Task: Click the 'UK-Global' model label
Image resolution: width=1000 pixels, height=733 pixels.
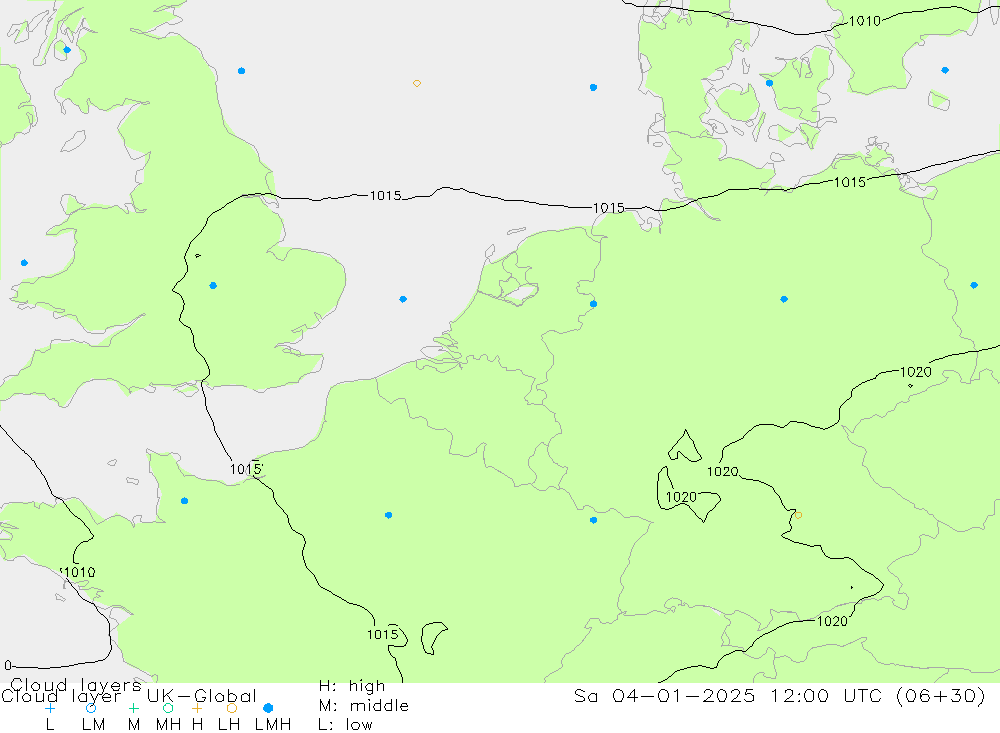Action: point(202,695)
